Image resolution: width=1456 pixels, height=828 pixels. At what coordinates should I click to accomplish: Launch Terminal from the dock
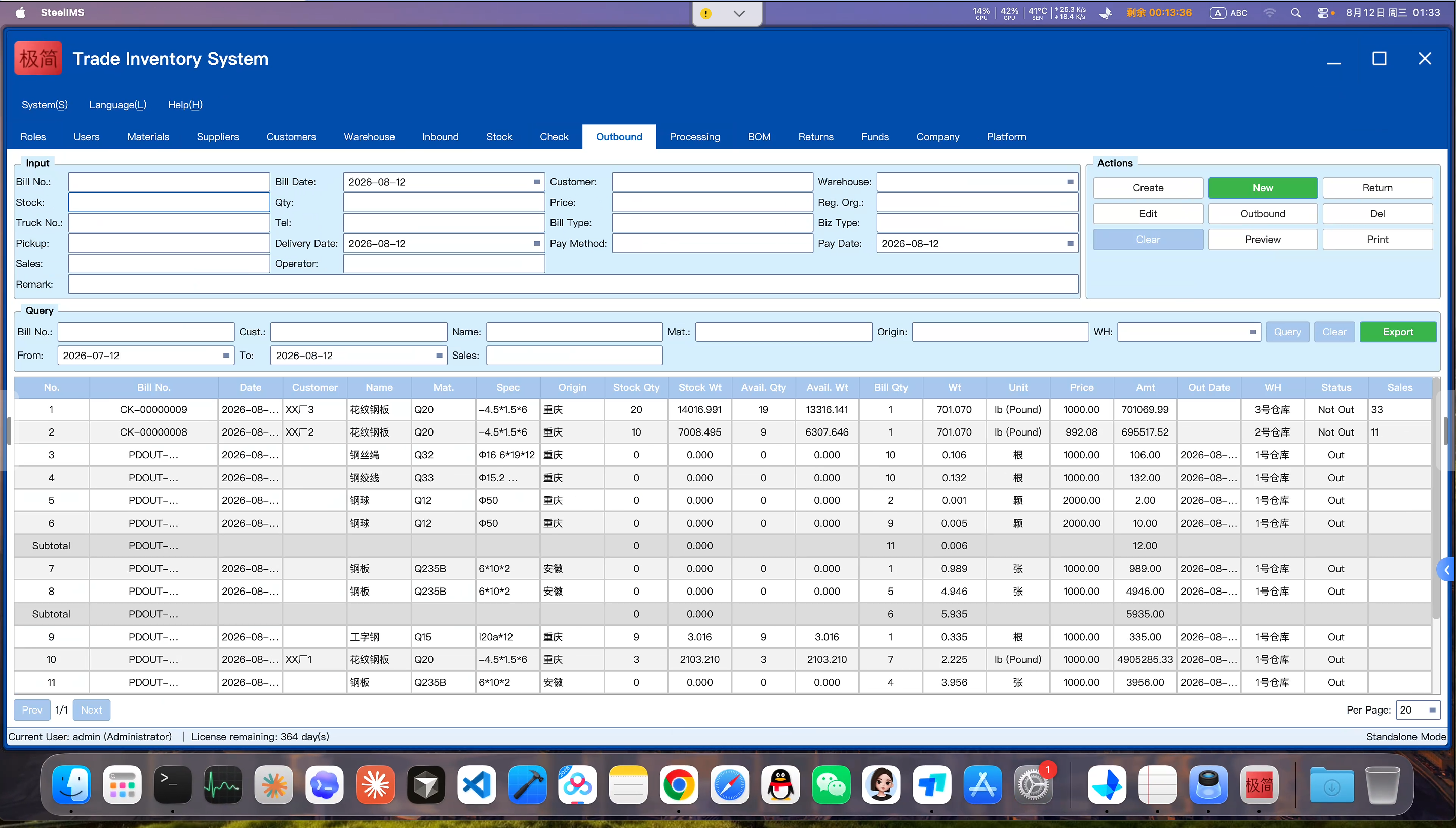(x=173, y=785)
